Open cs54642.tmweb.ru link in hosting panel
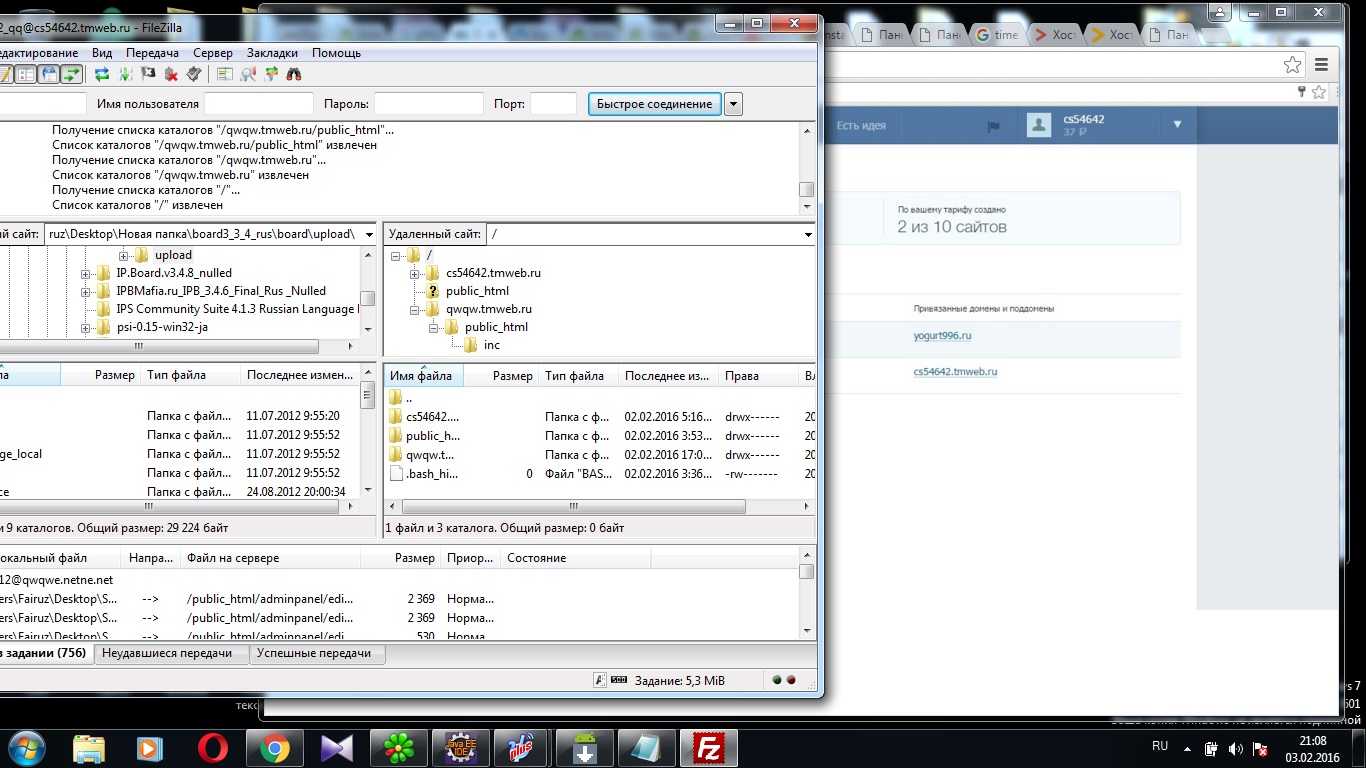This screenshot has width=1366, height=768. tap(955, 372)
